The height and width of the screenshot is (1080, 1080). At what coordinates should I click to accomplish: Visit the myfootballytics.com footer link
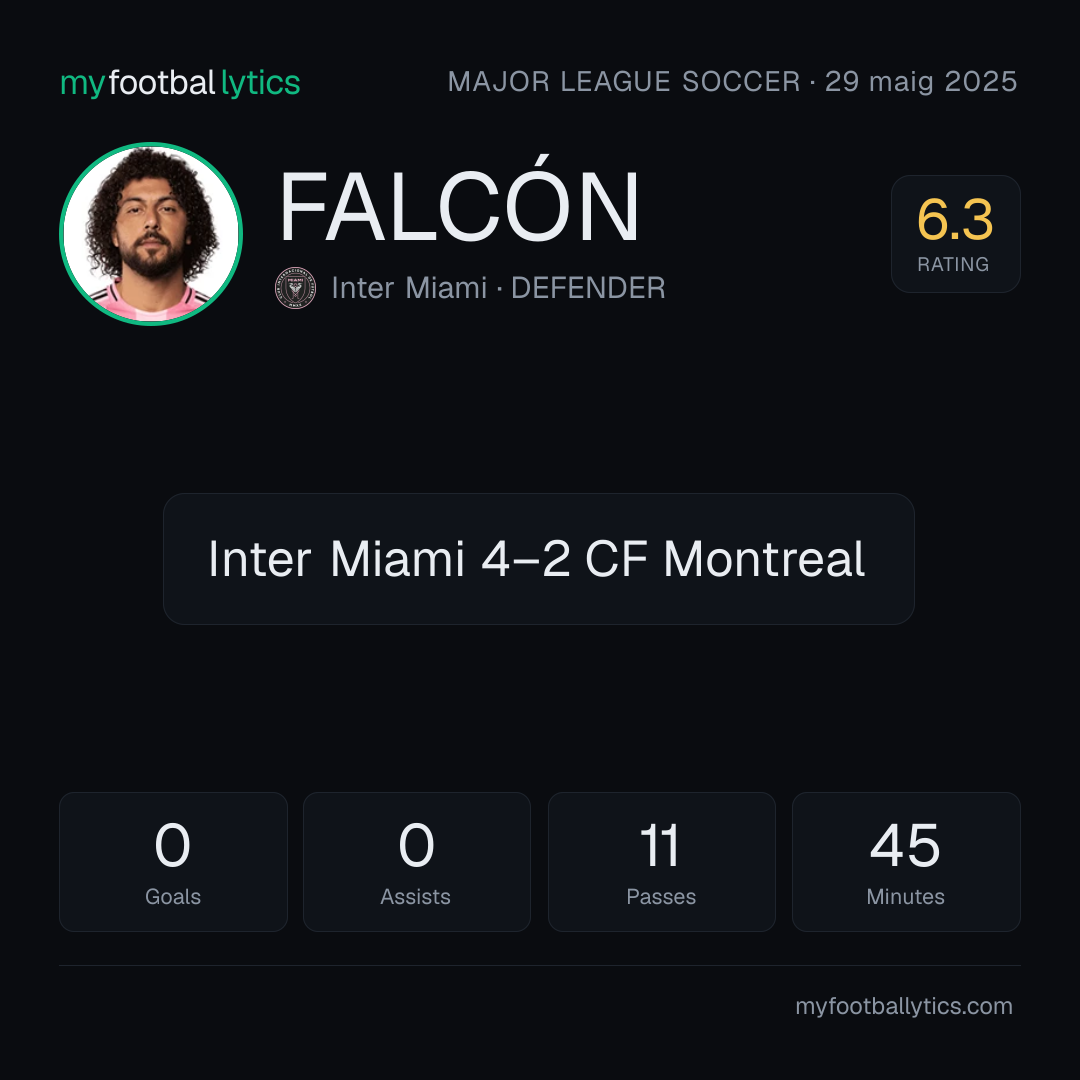point(904,1006)
